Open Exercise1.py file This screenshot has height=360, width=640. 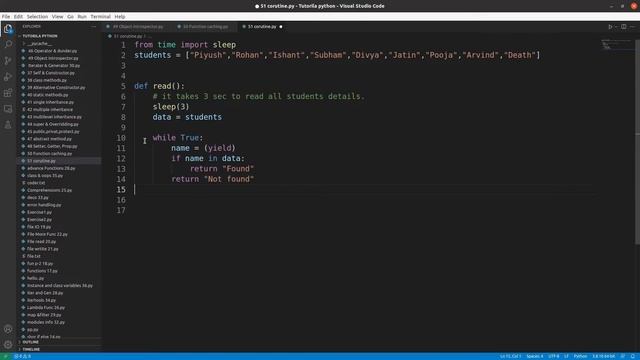pos(39,212)
